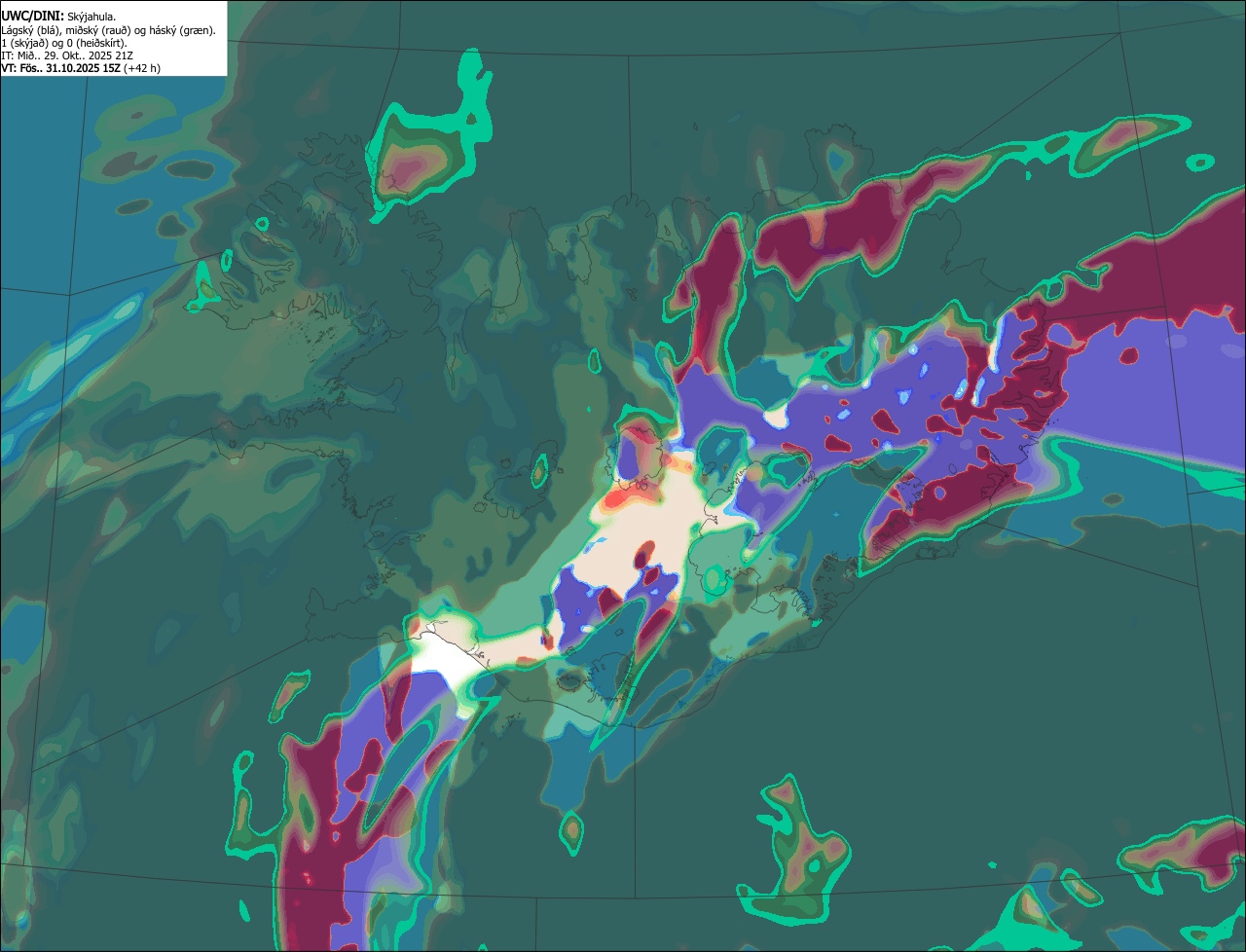This screenshot has height=952, width=1246.
Task: Click the title text 'UWC/DINI: Skýjahula.'
Action: pos(58,17)
